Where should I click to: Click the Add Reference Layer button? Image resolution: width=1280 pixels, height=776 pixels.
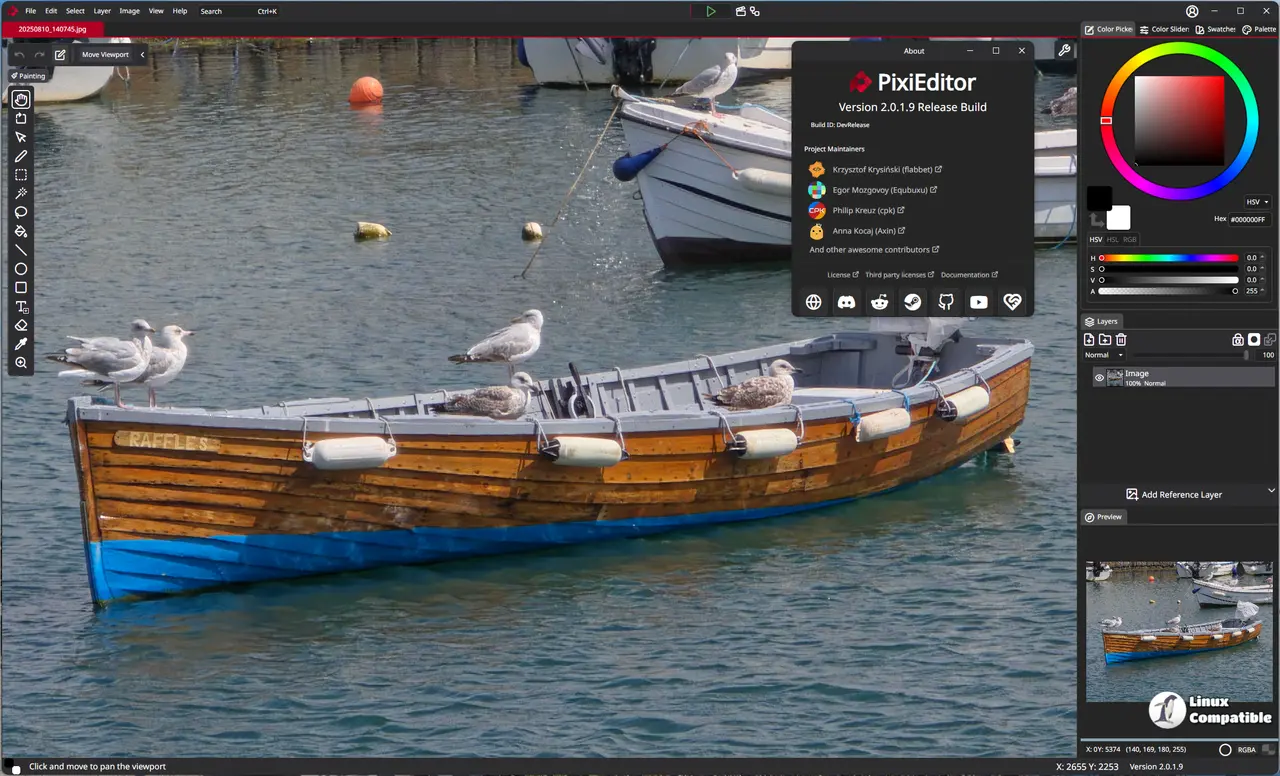(x=1174, y=494)
